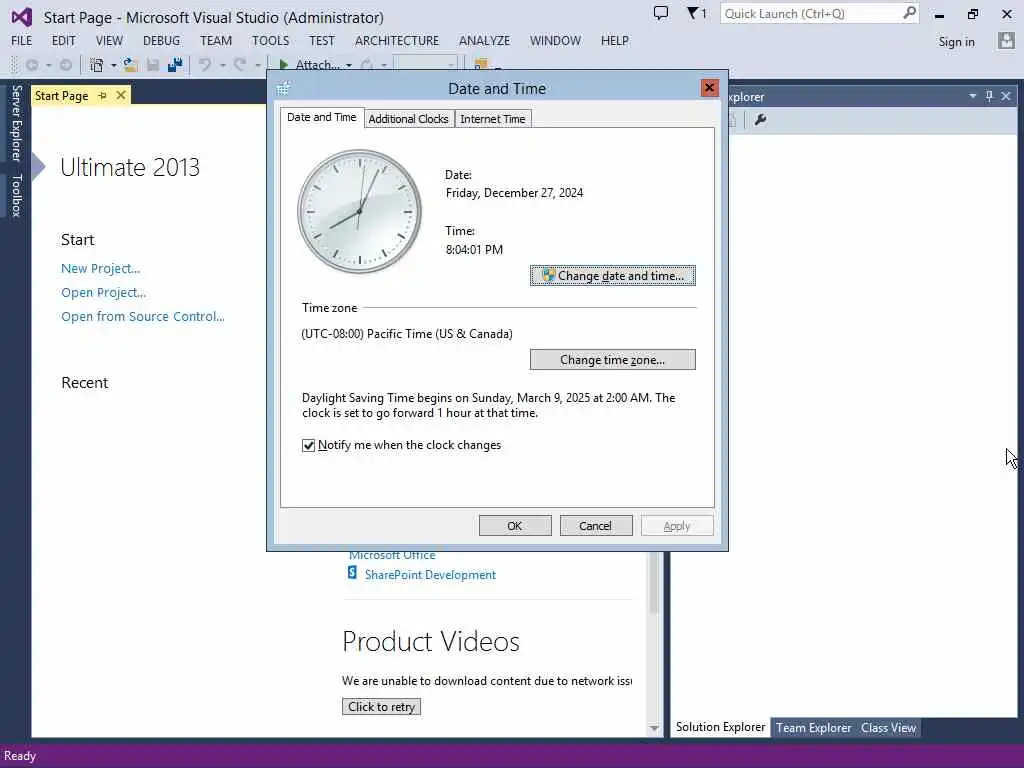Click Open from Source Control link
Image resolution: width=1024 pixels, height=768 pixels.
143,317
